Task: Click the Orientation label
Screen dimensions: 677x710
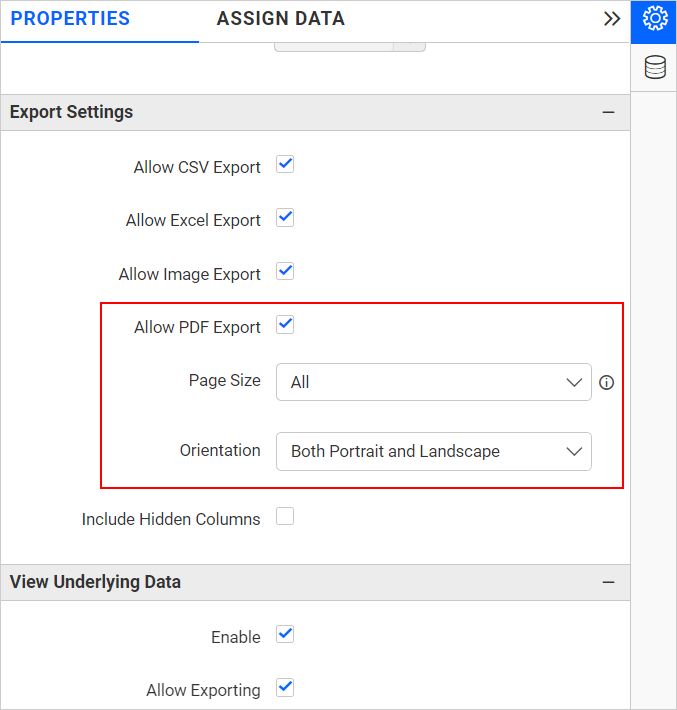Action: 220,451
